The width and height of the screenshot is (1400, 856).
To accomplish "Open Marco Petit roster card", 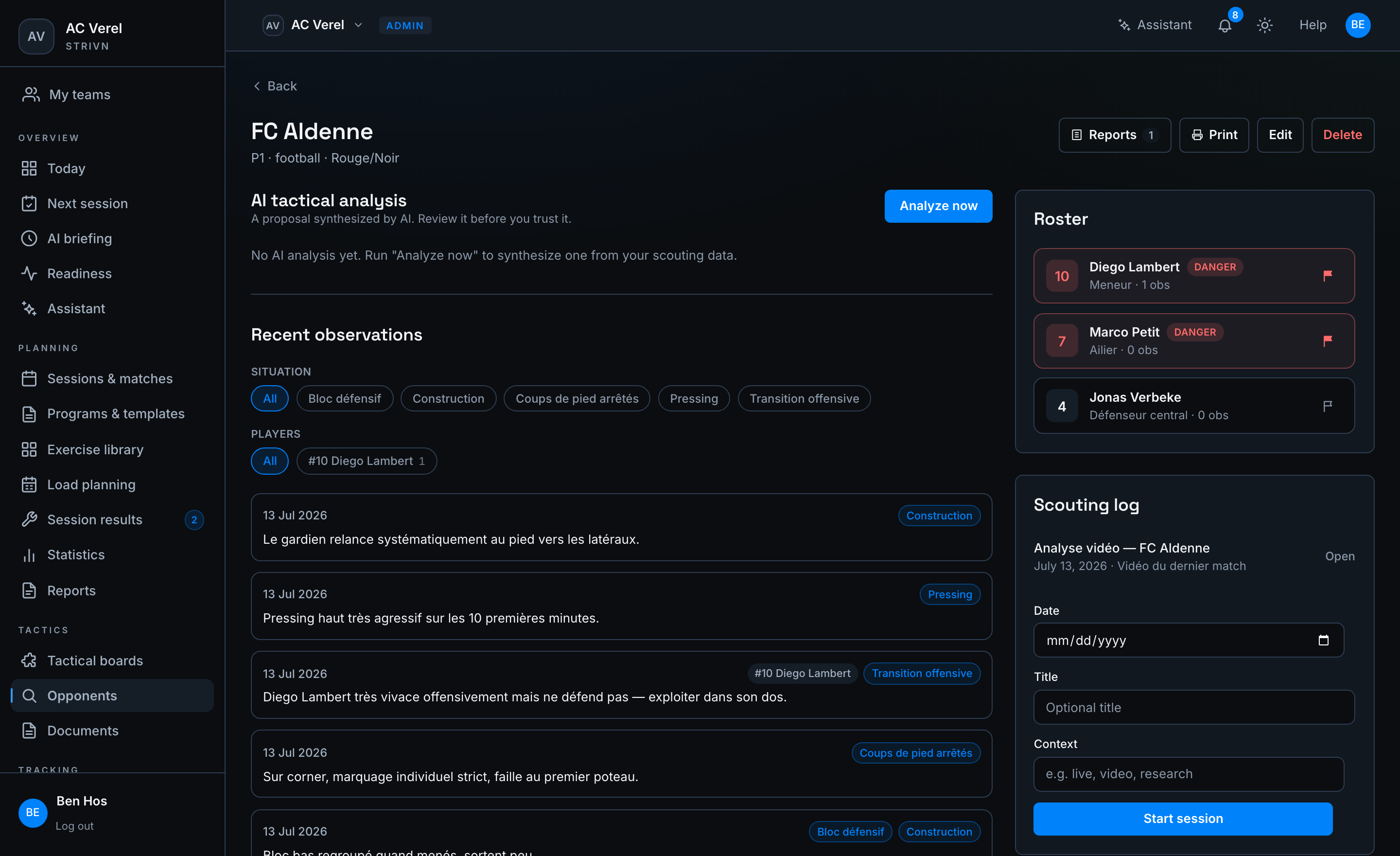I will [1194, 341].
